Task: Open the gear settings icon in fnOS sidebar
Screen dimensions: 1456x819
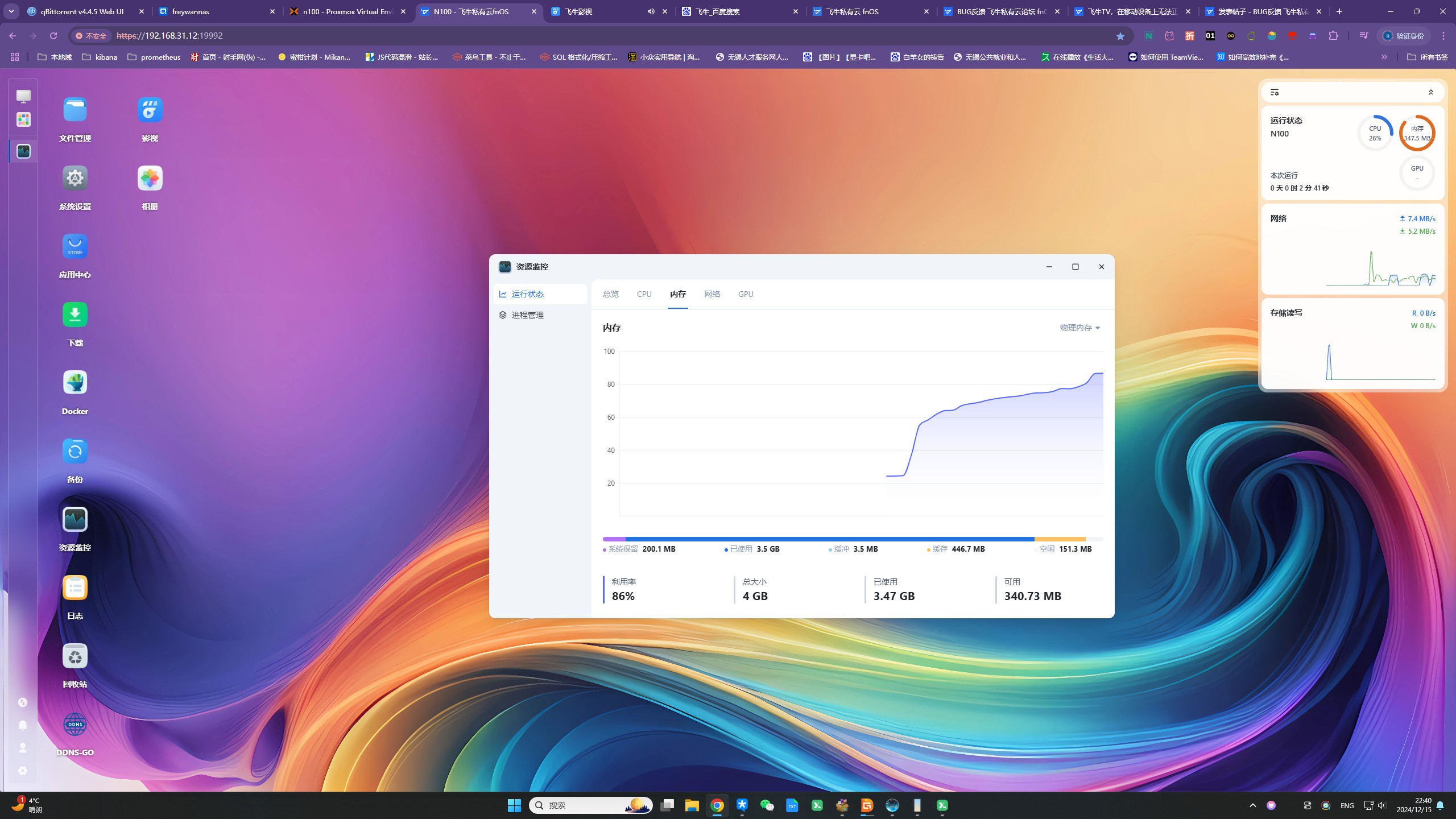Action: [23, 771]
